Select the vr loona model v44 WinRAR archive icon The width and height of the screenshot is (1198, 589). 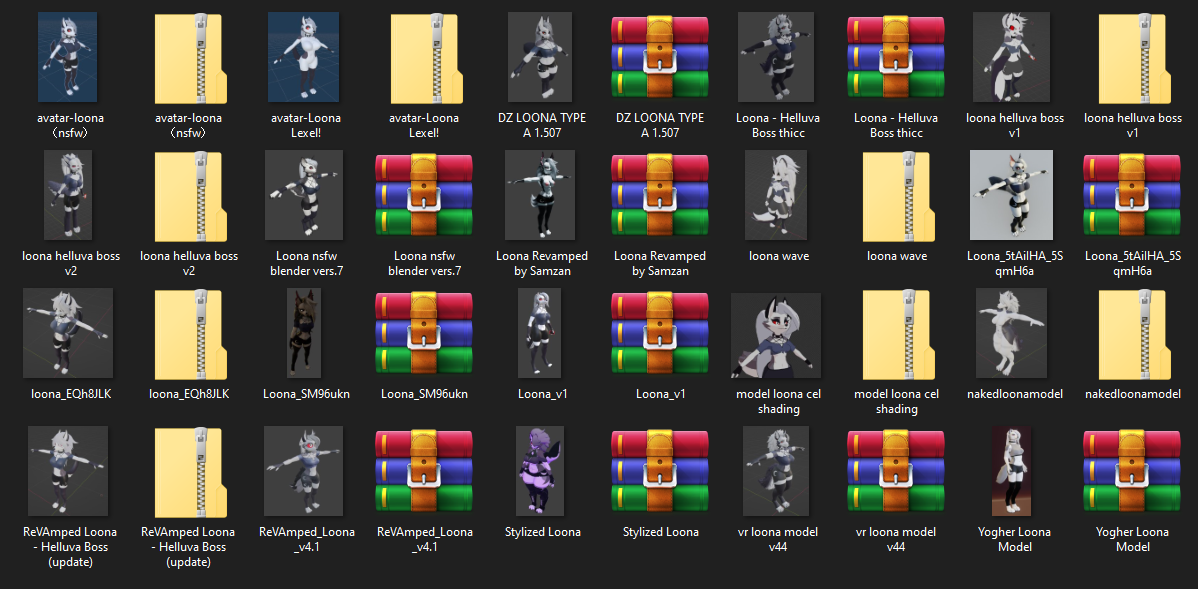[x=895, y=471]
